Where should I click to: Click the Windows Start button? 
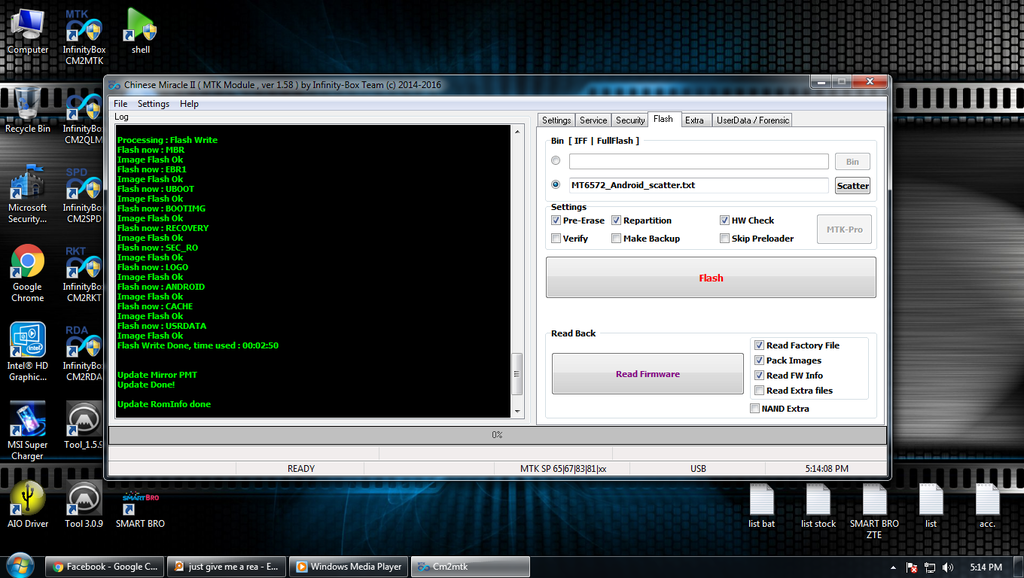[x=20, y=566]
